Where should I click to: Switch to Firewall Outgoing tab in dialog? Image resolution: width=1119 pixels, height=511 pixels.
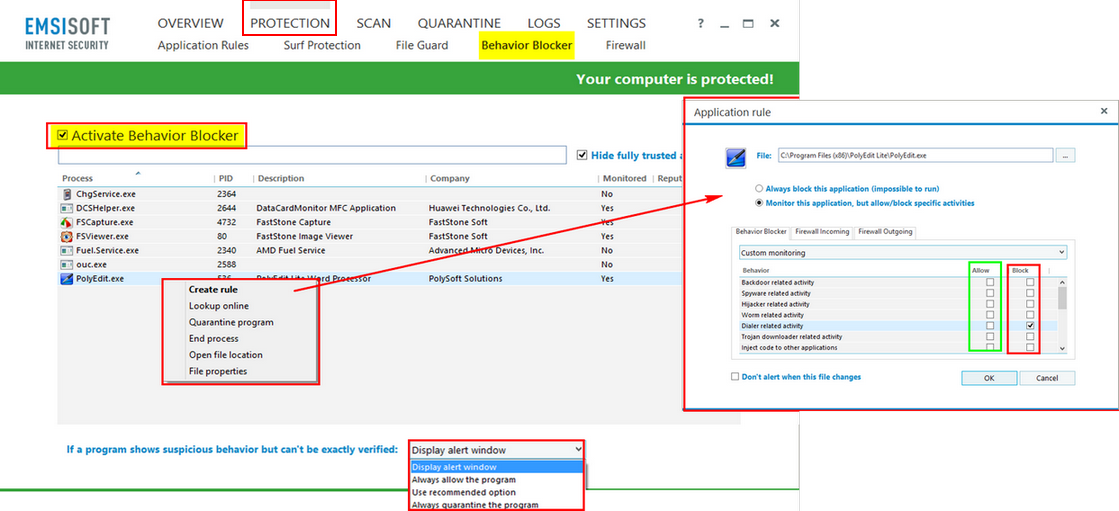[x=885, y=232]
